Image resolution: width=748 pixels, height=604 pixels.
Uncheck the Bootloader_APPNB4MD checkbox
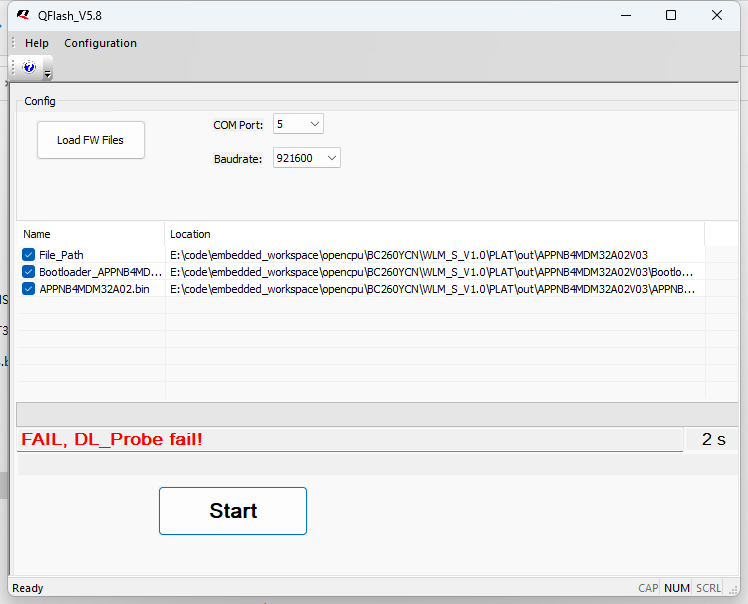[x=29, y=272]
